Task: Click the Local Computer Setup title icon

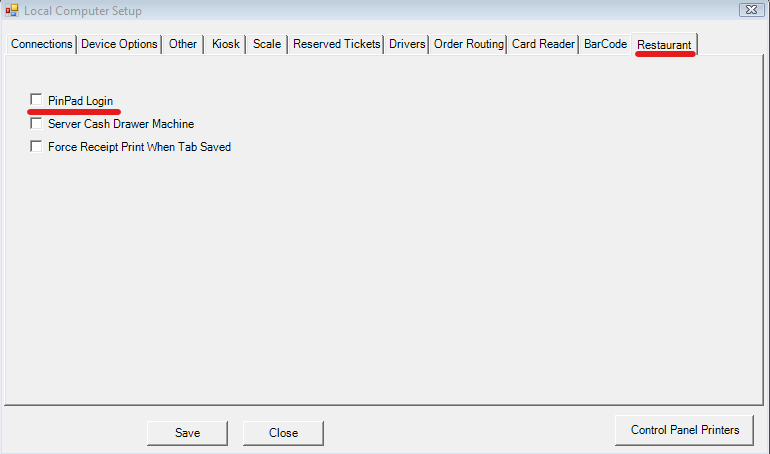Action: (x=12, y=11)
